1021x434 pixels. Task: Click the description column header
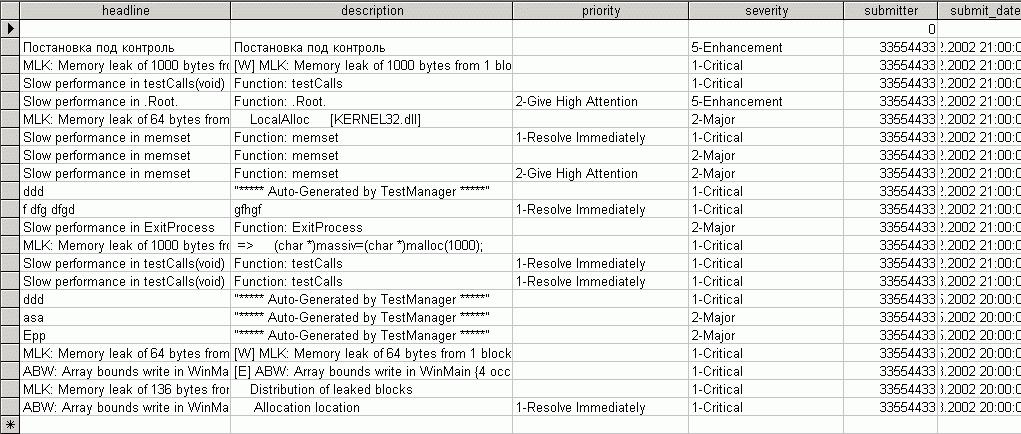pyautogui.click(x=371, y=11)
